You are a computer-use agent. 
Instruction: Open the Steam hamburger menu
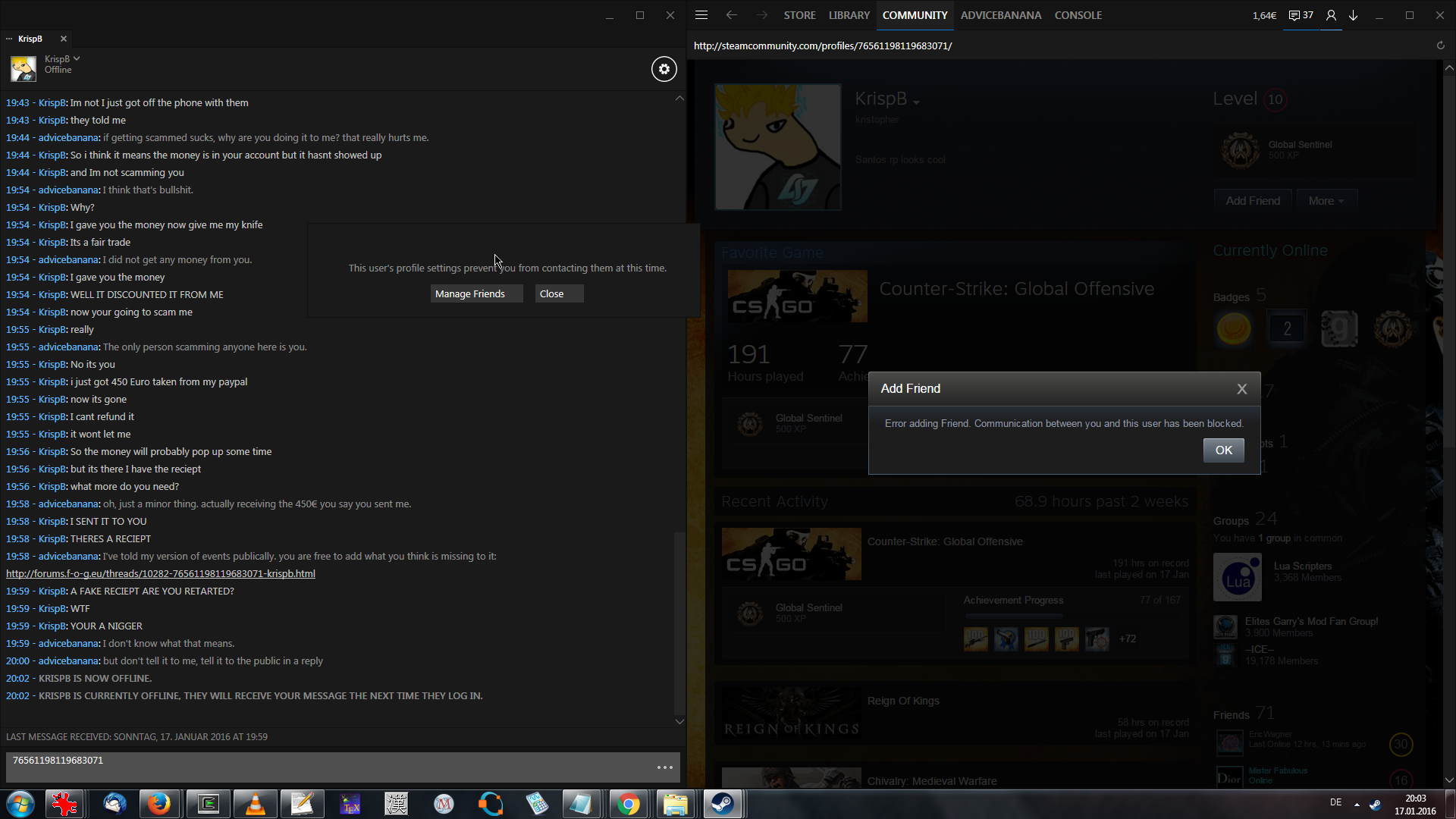pyautogui.click(x=701, y=15)
